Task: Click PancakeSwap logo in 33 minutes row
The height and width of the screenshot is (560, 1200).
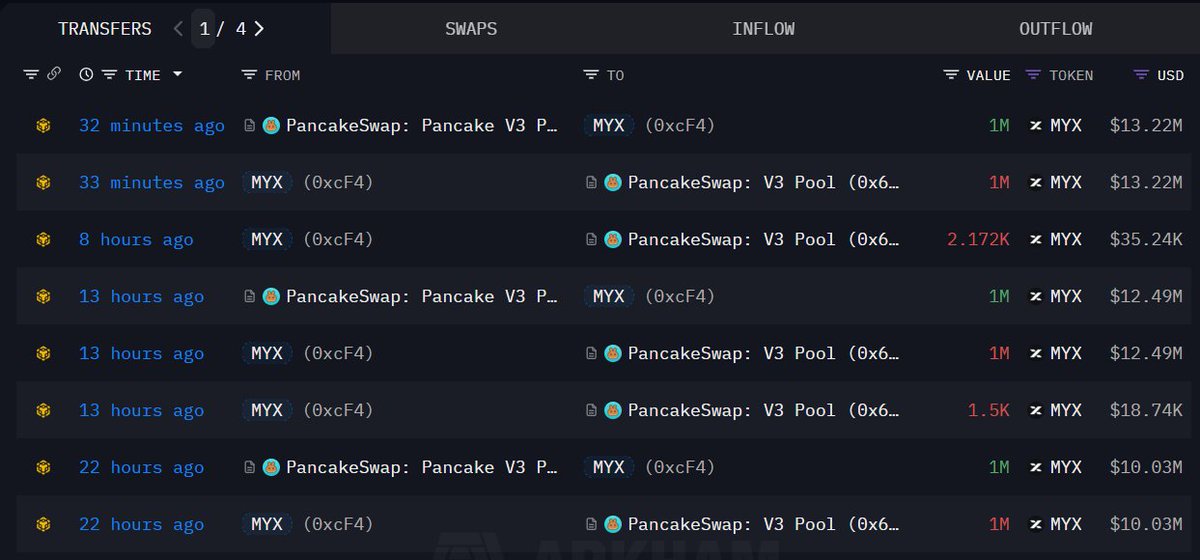Action: 613,183
